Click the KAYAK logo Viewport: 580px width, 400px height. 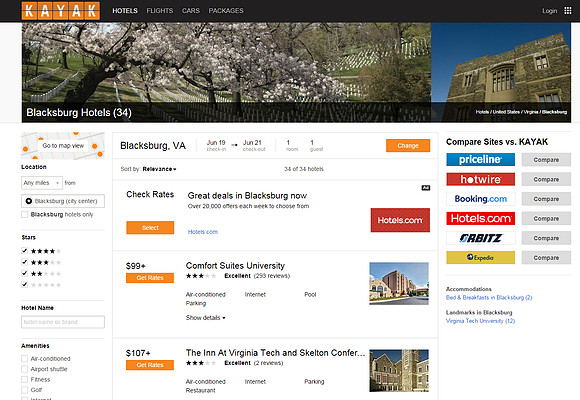[61, 11]
